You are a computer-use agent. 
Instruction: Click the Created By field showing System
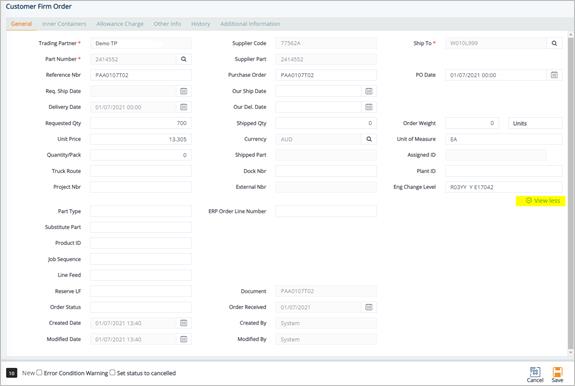[326, 323]
